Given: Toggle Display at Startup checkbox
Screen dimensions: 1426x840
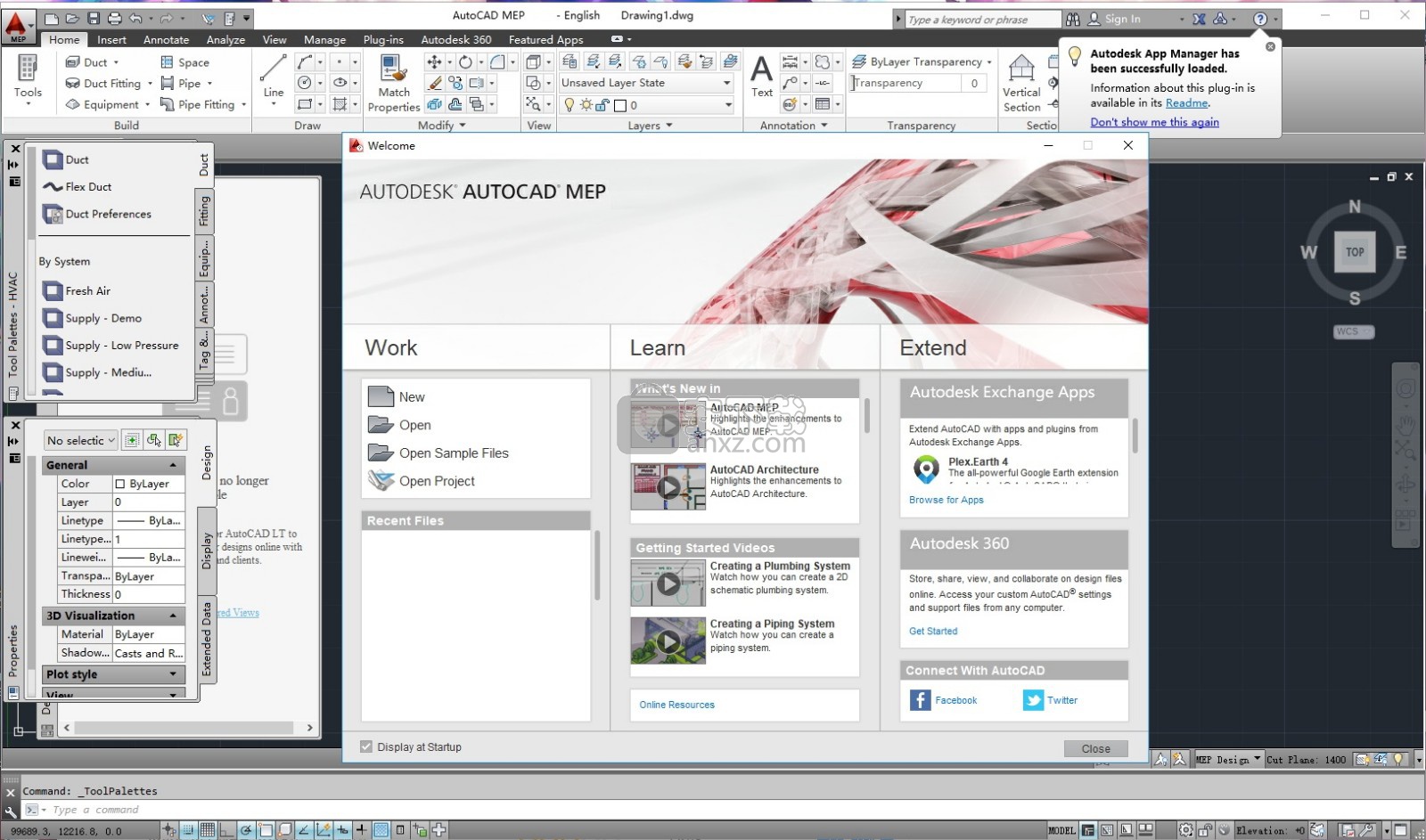Looking at the screenshot, I should 366,746.
